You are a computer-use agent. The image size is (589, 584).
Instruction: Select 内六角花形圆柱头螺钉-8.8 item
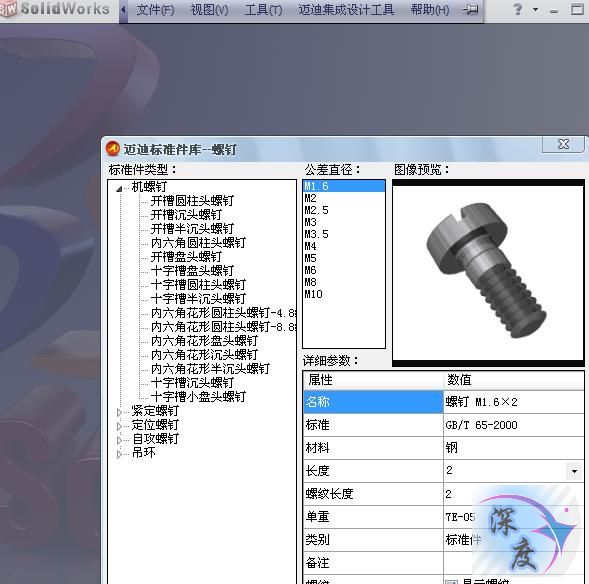tap(224, 327)
